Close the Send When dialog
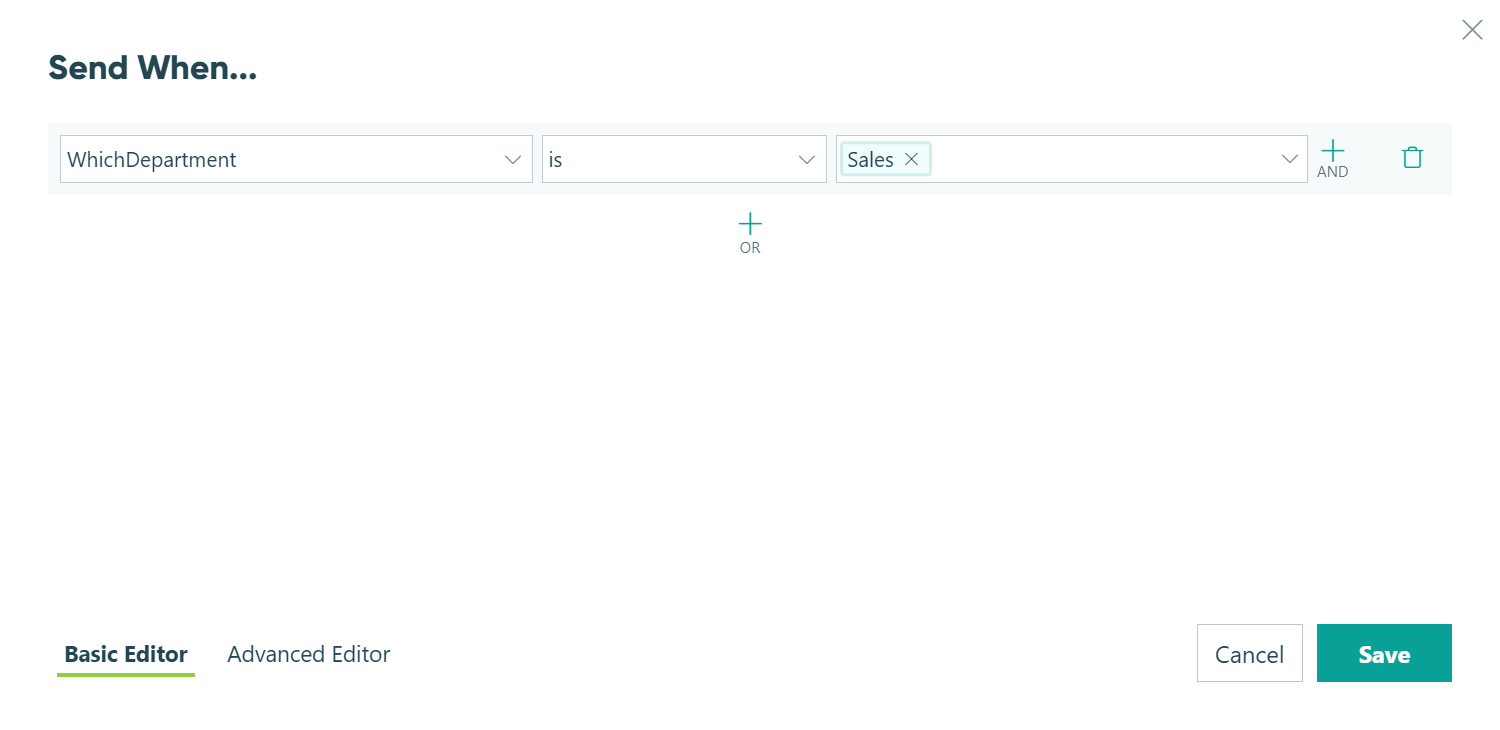1500x730 pixels. click(1472, 30)
